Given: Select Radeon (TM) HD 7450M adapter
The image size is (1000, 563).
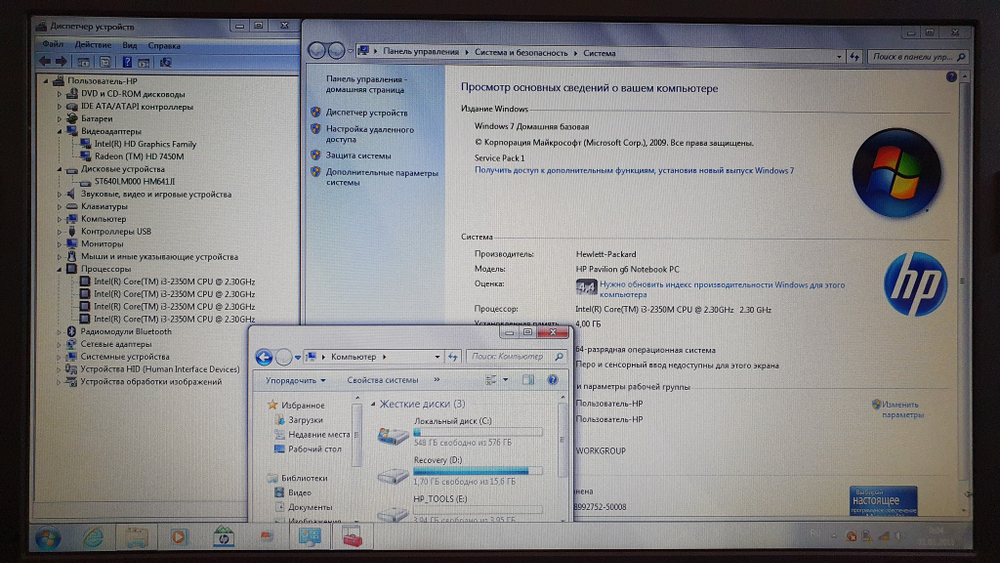Looking at the screenshot, I should coord(139,156).
